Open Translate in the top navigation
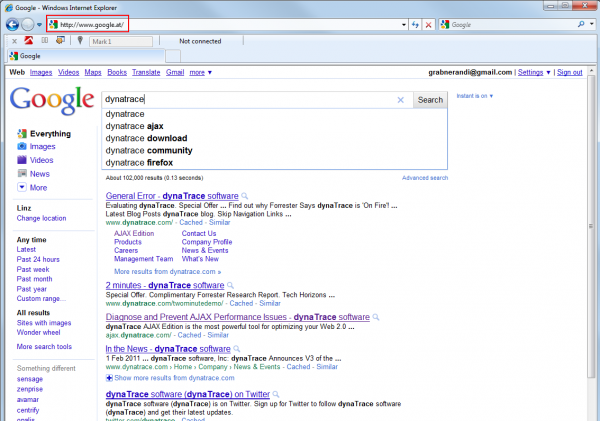Image resolution: width=600 pixels, height=421 pixels. 146,72
